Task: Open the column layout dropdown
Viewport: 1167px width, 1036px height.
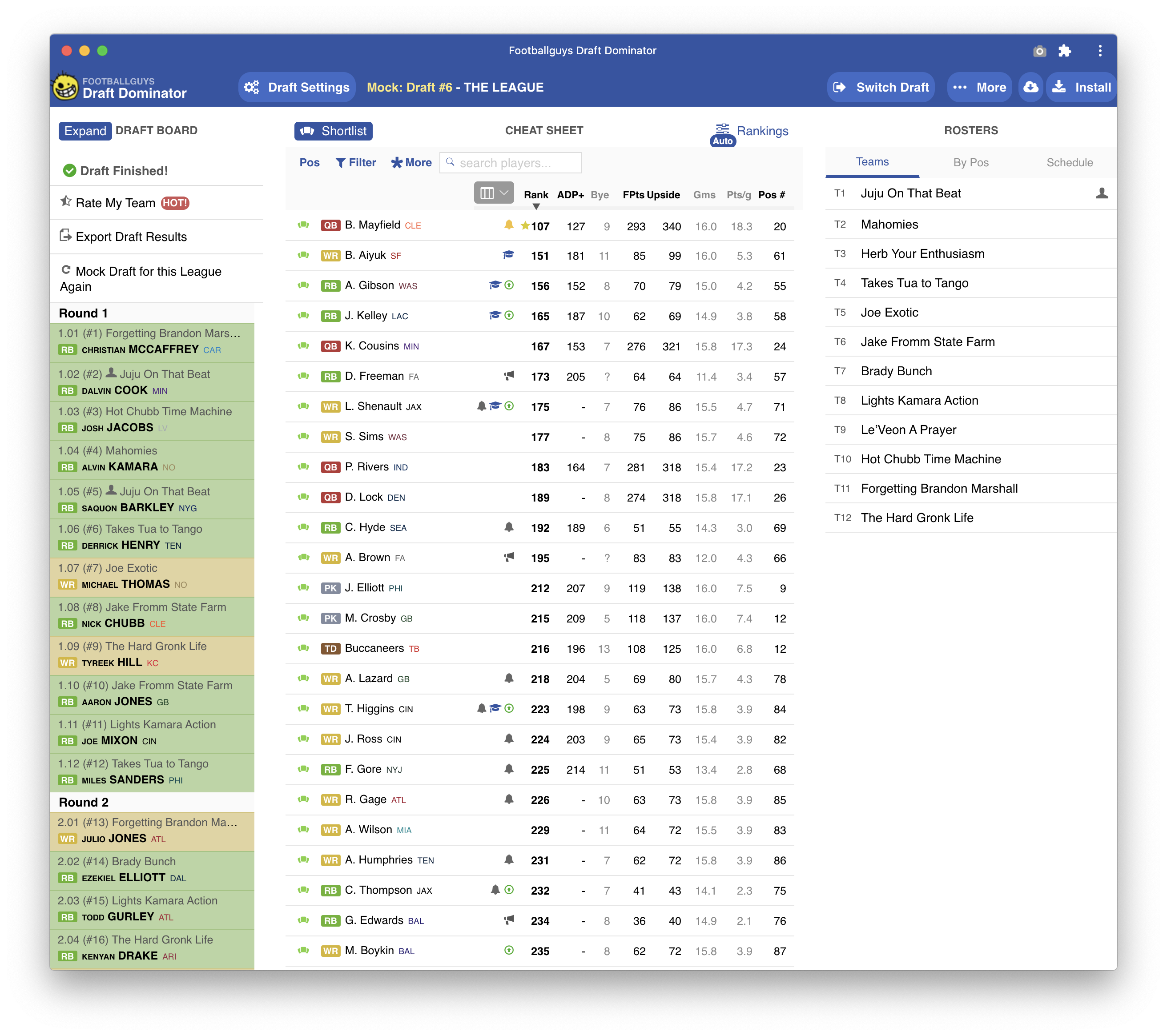Action: pos(493,193)
